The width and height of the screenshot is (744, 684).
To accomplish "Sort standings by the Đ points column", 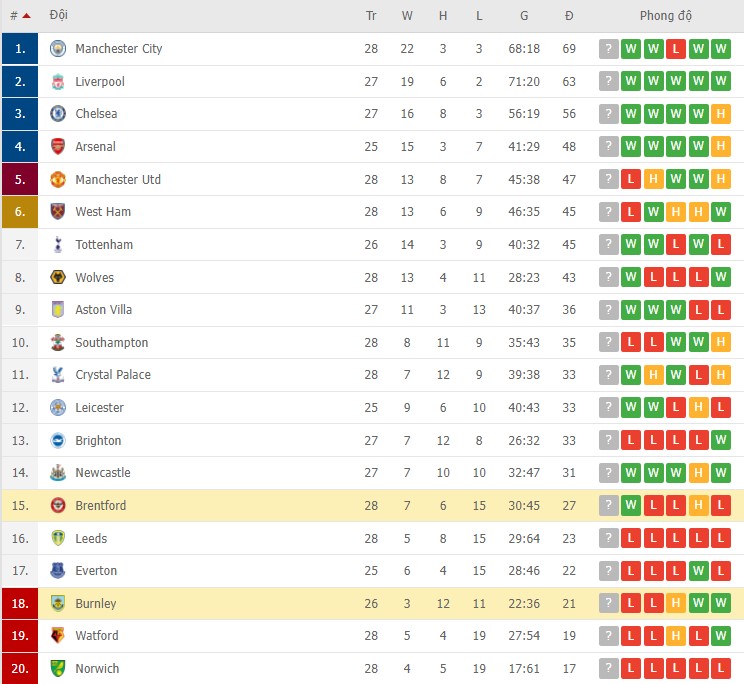I will (569, 16).
